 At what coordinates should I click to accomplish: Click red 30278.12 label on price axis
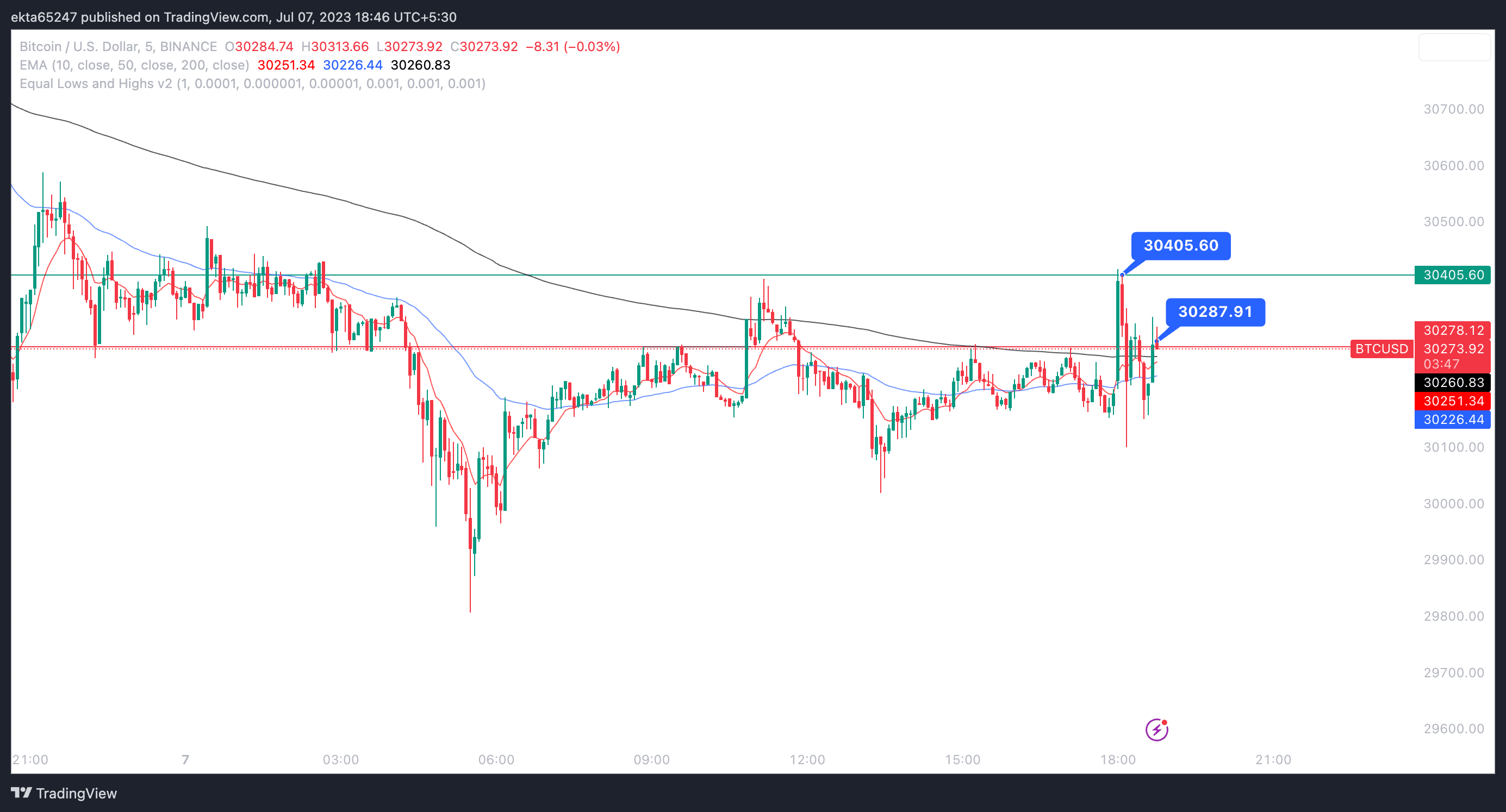pos(1452,330)
